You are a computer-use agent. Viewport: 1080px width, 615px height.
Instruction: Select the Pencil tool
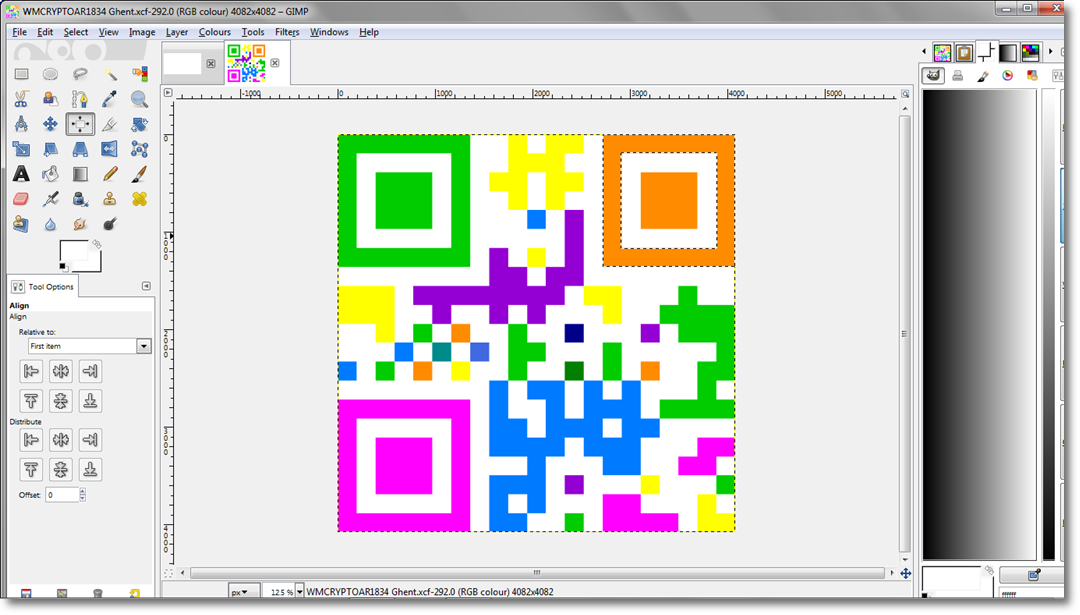tap(110, 174)
